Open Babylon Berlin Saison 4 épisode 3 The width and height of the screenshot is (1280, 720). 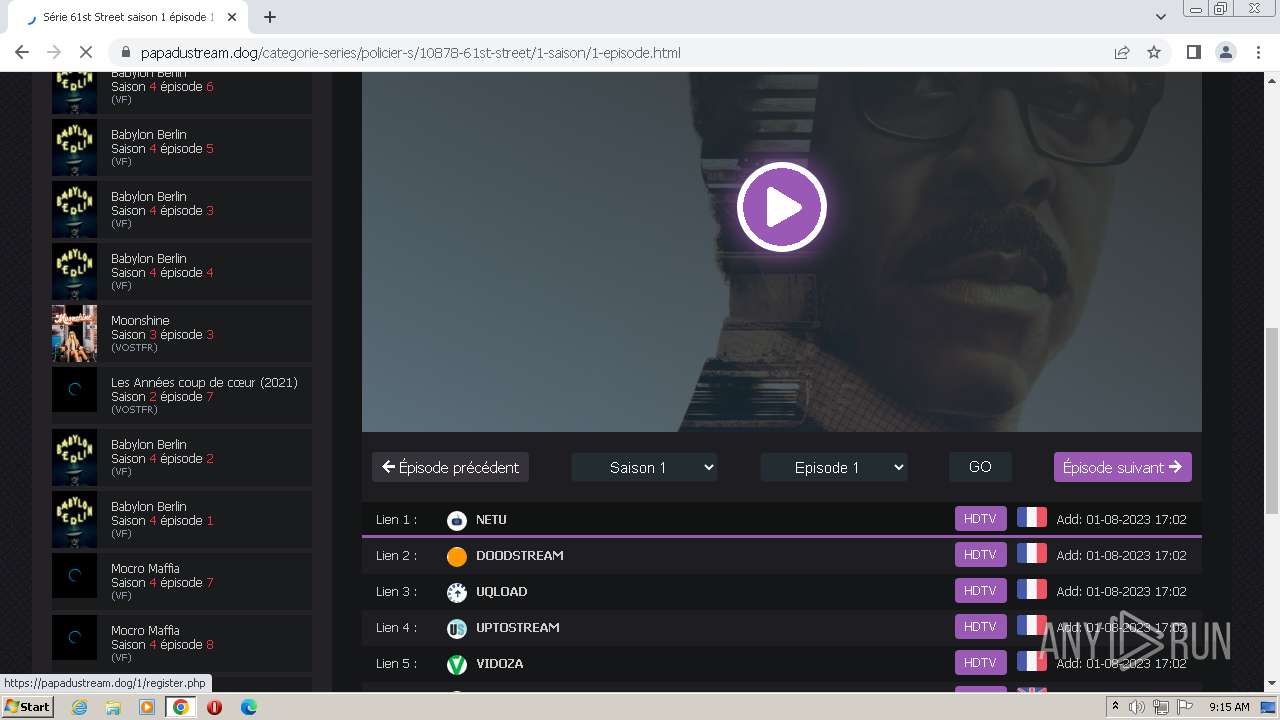tap(182, 210)
